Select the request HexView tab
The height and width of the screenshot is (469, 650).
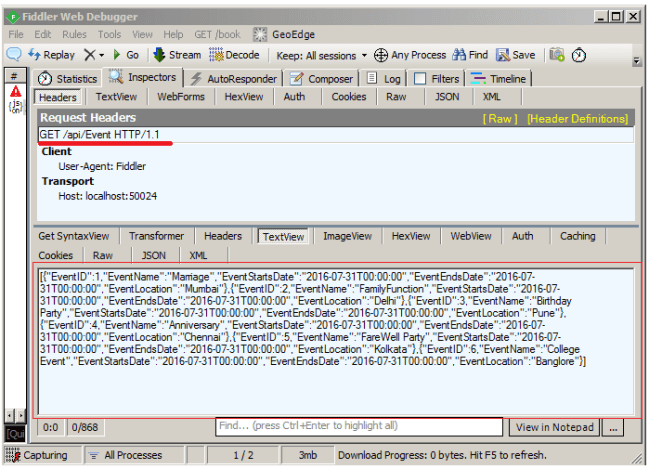[244, 97]
